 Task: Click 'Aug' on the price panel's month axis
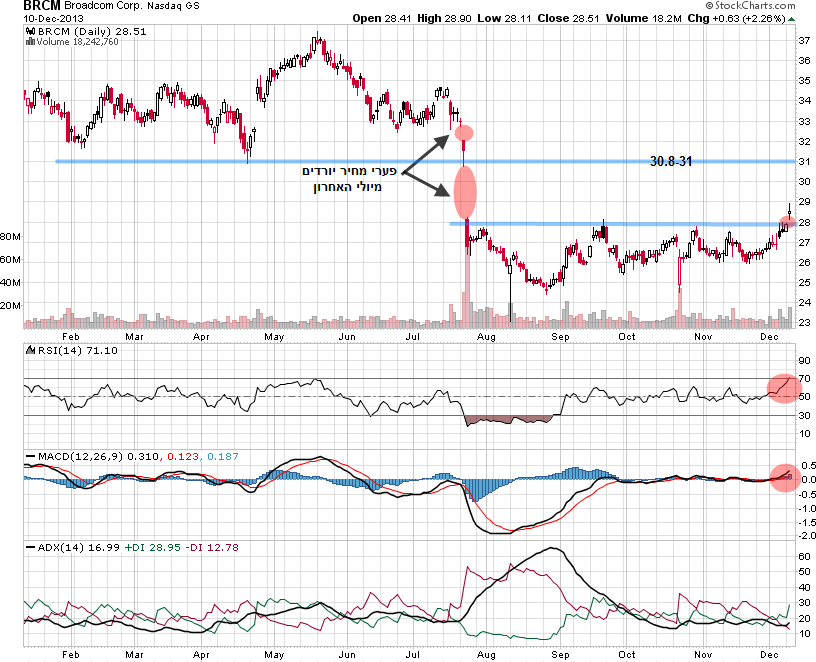coord(487,337)
